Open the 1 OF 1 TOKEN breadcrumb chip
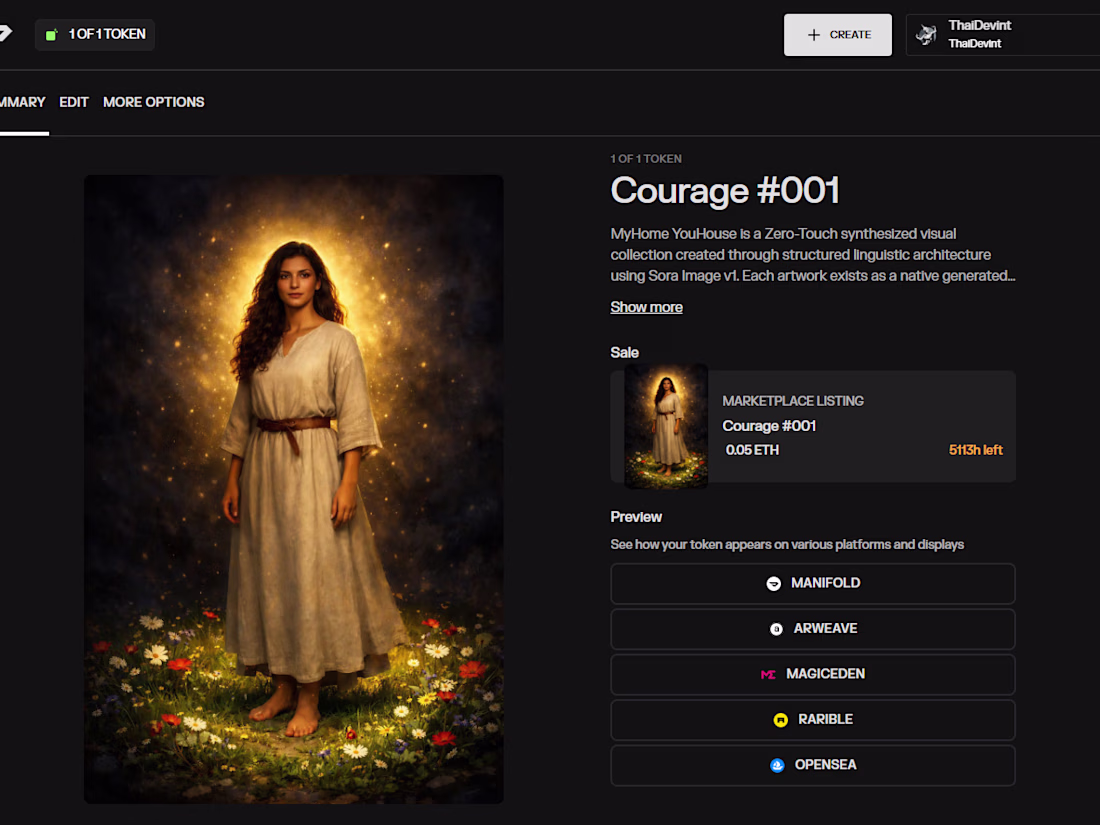 [95, 34]
